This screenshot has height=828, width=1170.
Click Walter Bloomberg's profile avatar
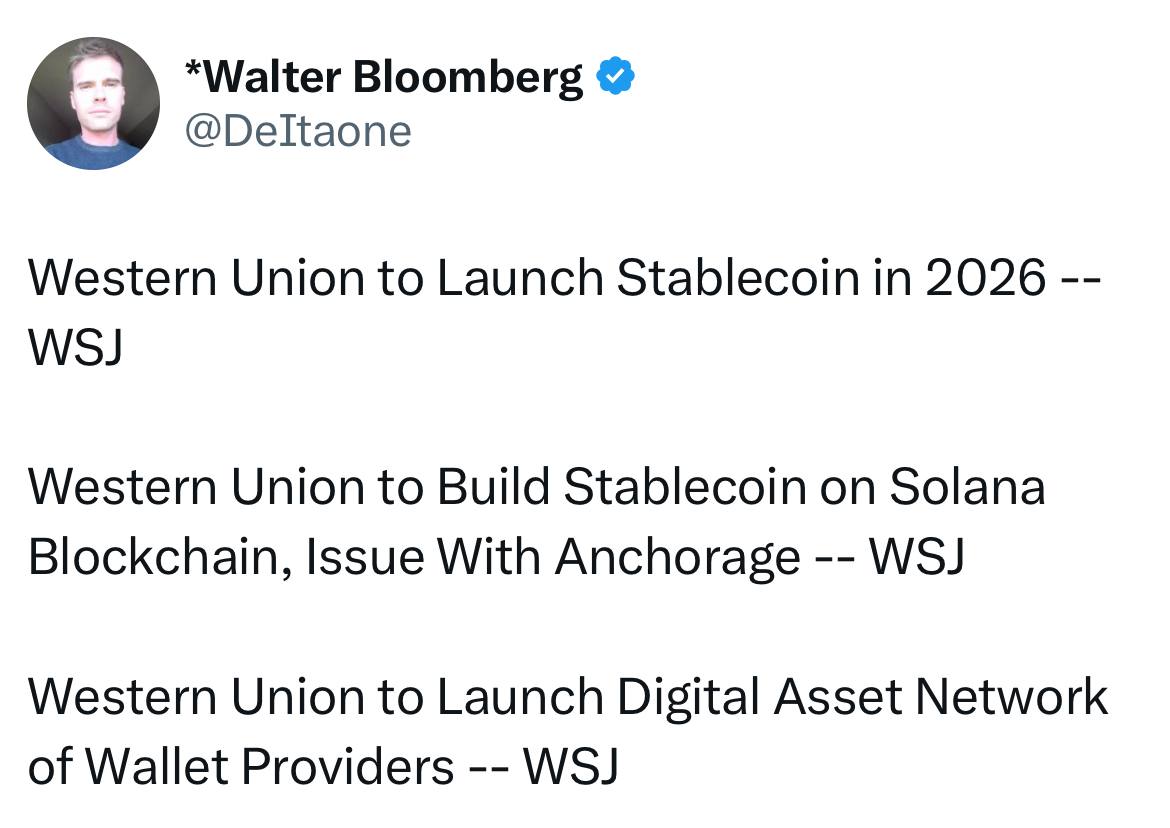pos(93,103)
